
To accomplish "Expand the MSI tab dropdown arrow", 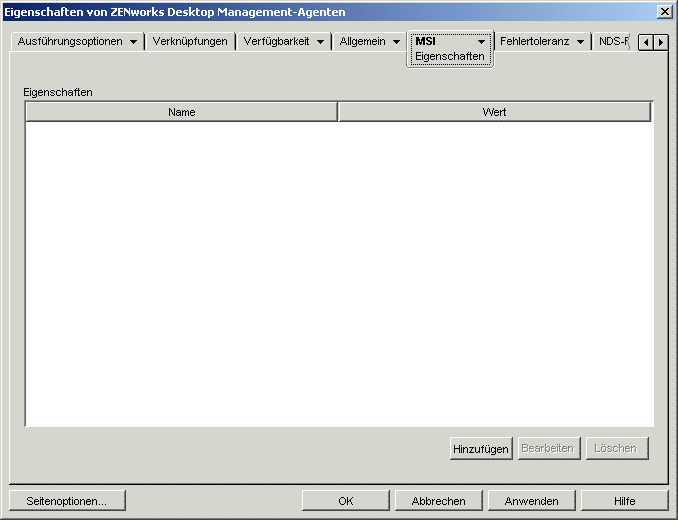I will pos(481,42).
